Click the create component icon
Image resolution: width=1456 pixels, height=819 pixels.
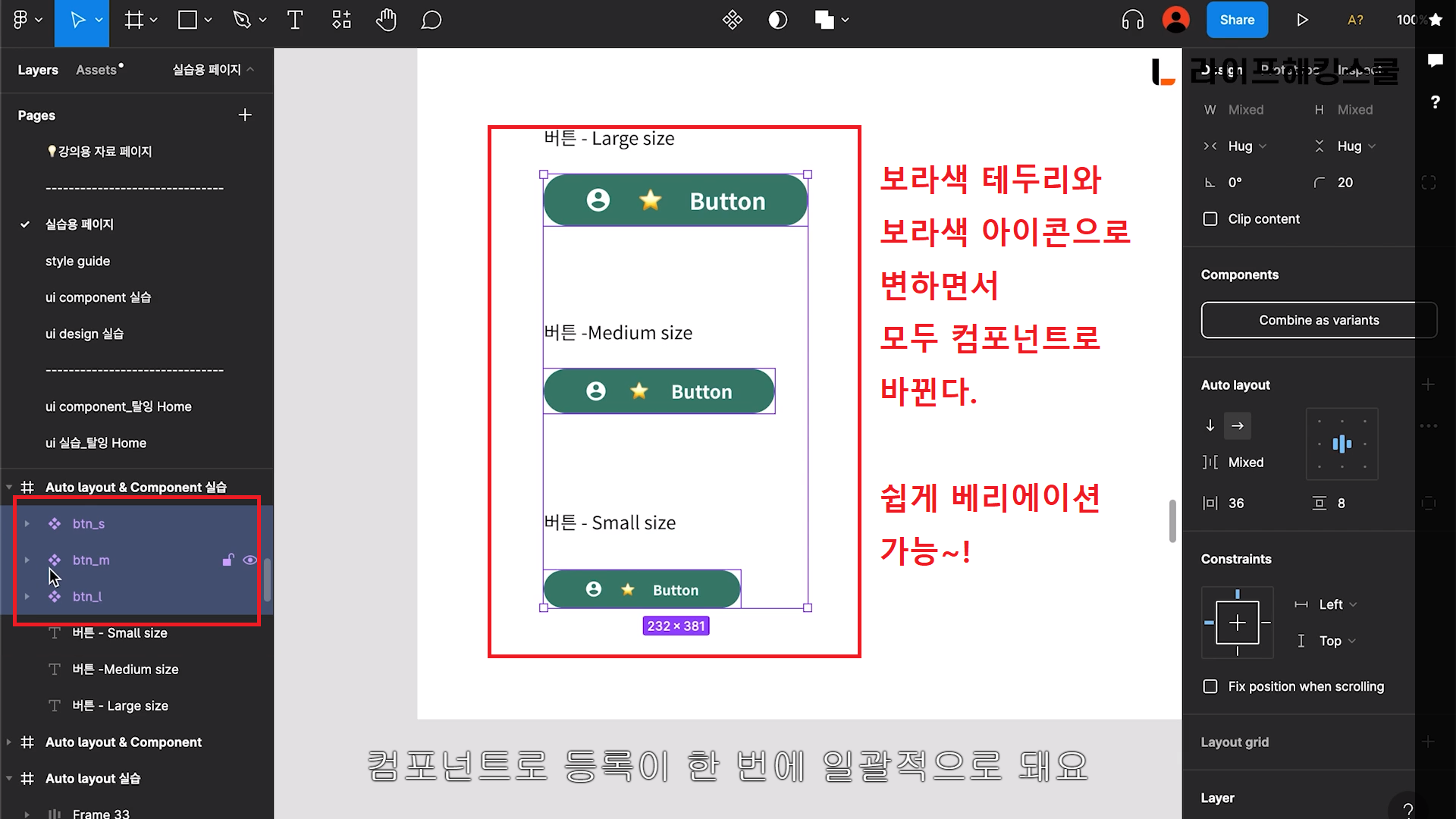[732, 20]
